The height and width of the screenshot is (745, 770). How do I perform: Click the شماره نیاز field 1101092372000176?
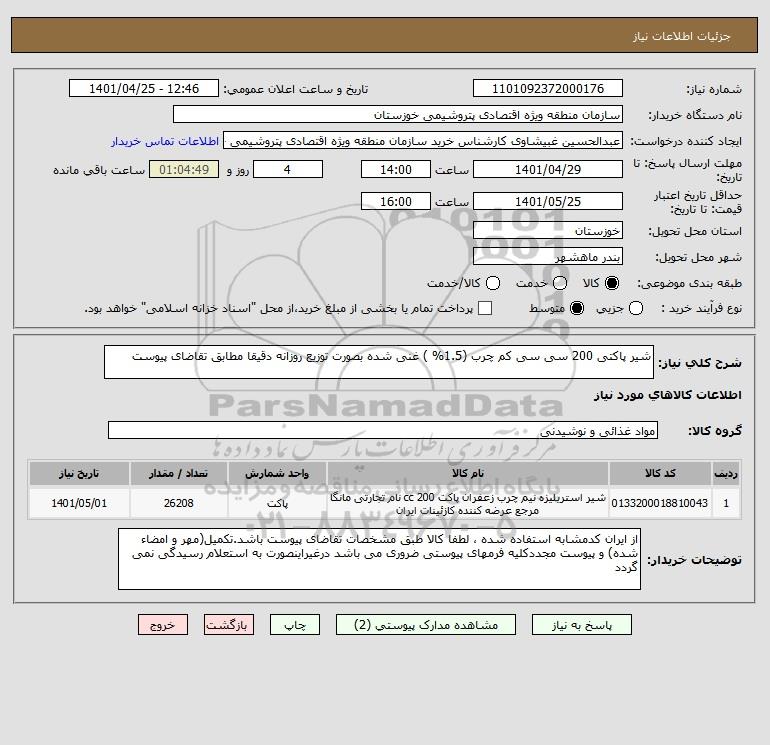coord(548,88)
